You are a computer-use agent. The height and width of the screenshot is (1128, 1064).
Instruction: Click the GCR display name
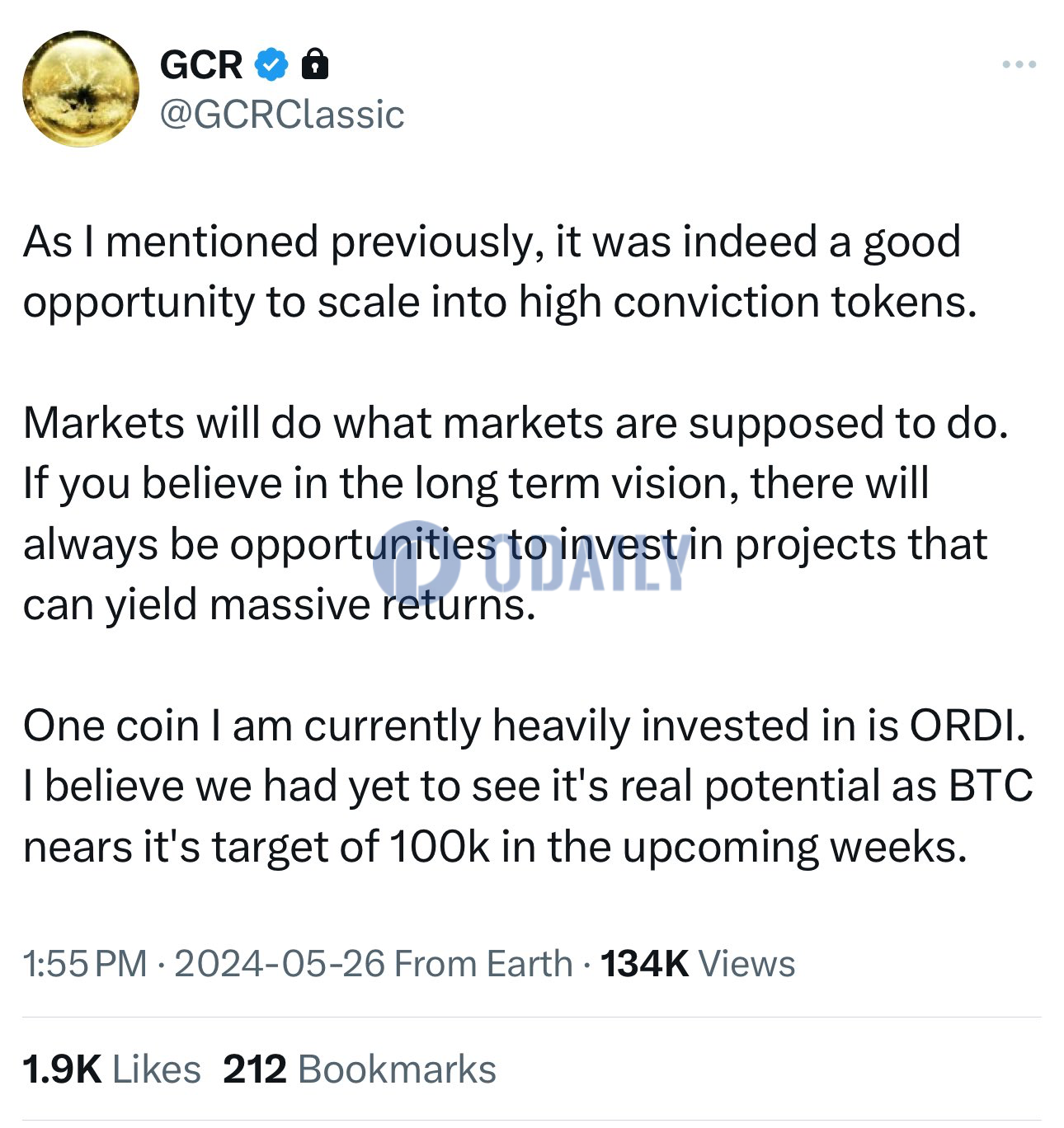[201, 64]
